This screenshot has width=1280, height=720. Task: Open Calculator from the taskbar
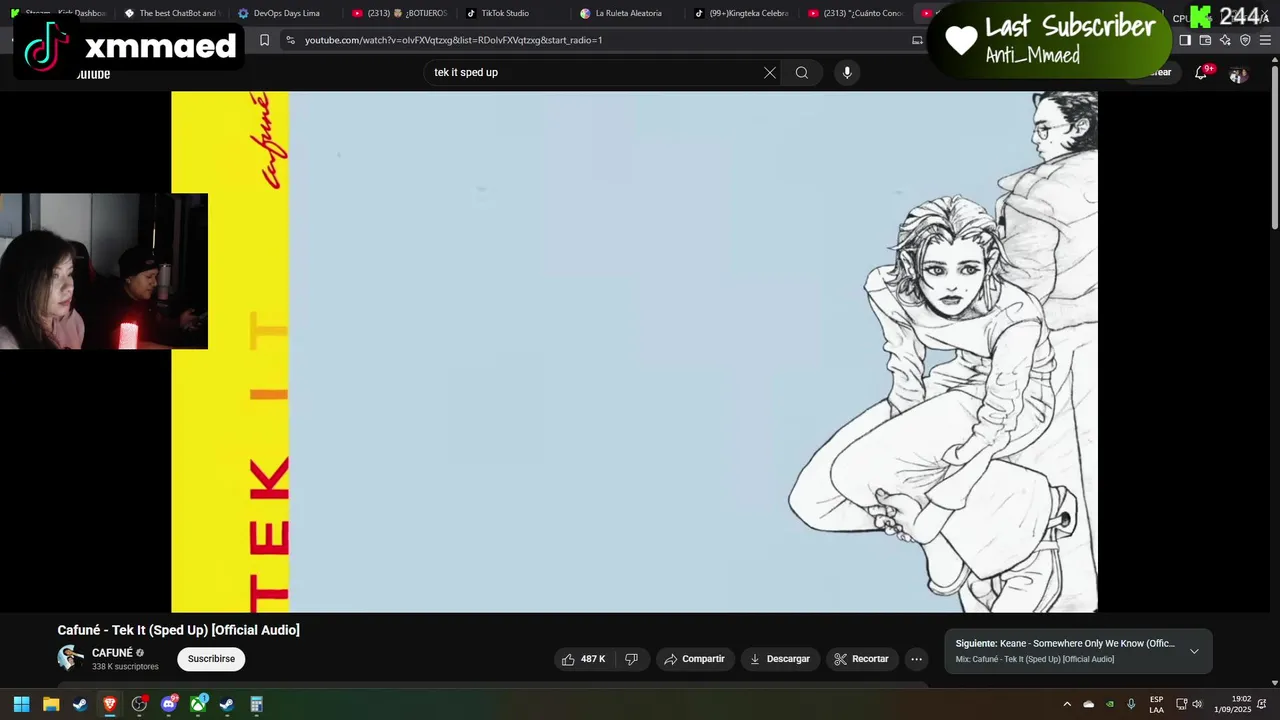point(256,704)
